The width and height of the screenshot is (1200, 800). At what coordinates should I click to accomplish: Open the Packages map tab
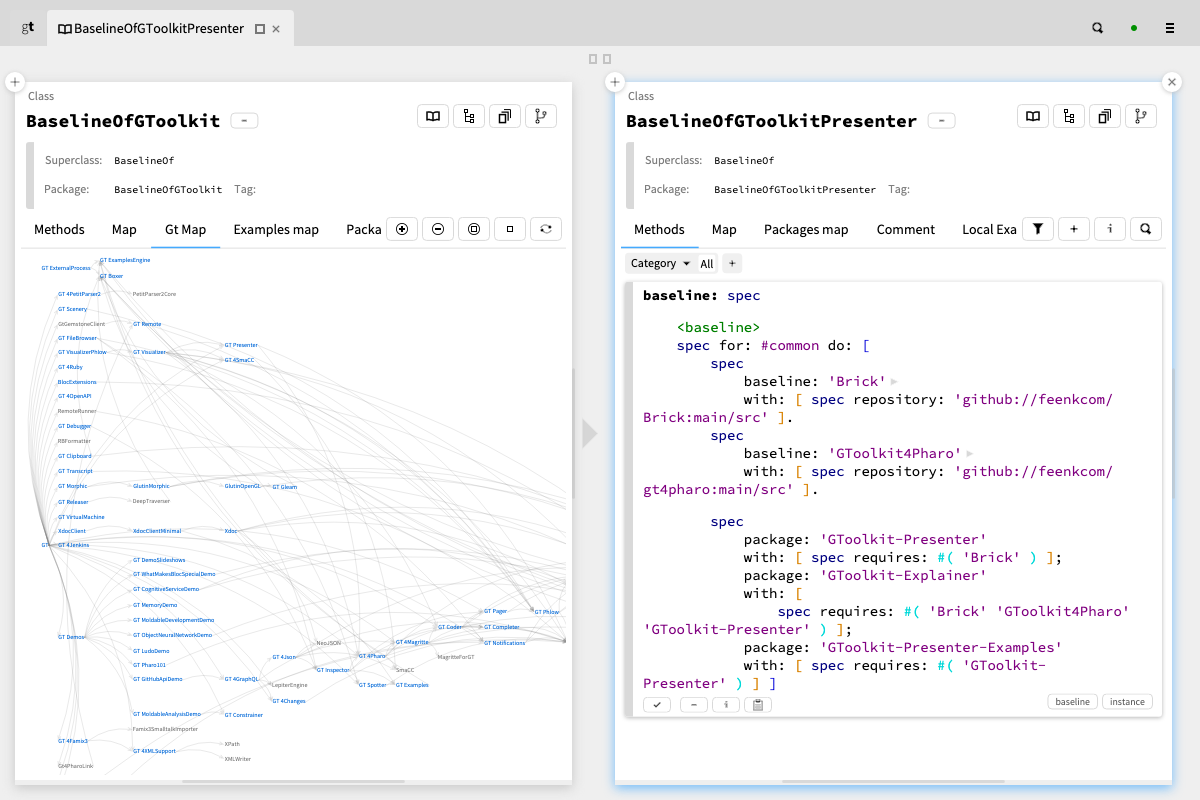806,229
